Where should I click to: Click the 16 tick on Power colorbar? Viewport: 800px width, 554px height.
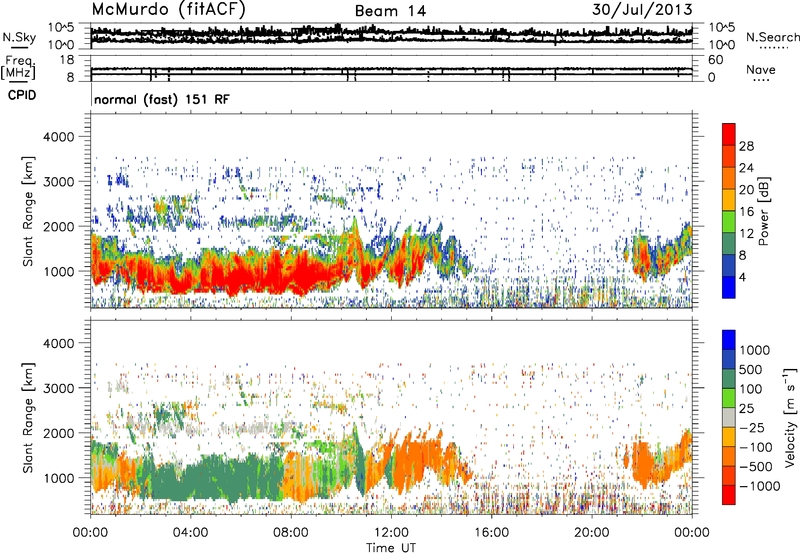[x=746, y=211]
